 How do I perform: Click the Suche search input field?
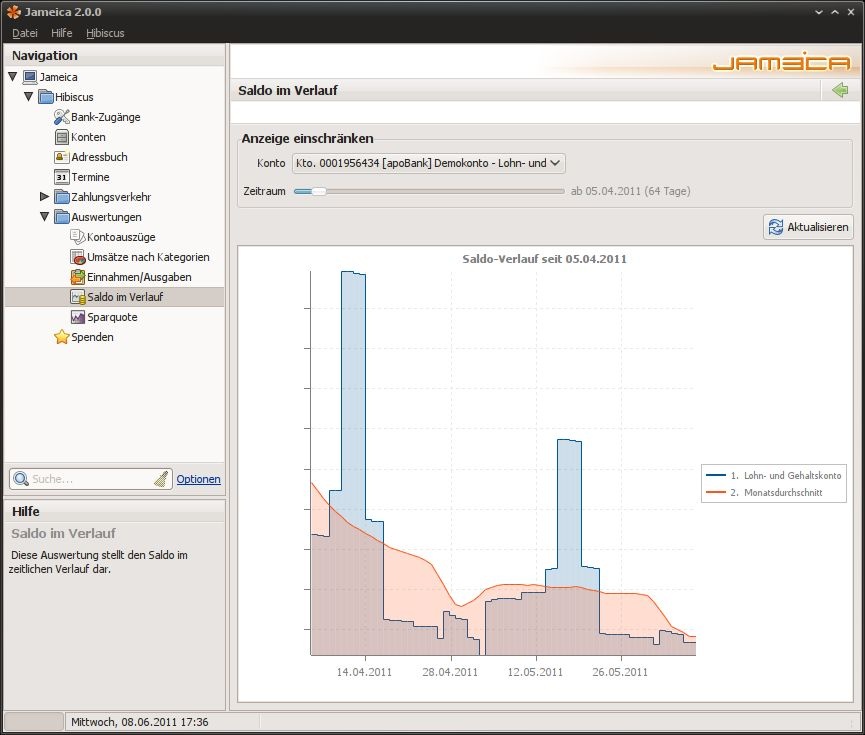pos(91,479)
